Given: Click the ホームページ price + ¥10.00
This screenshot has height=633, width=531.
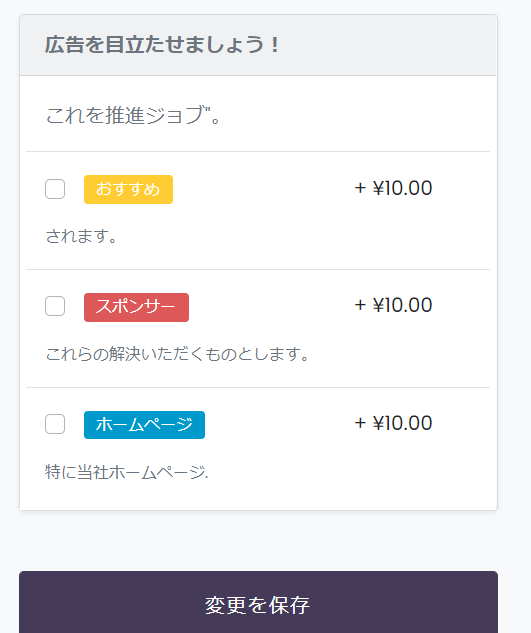Looking at the screenshot, I should pyautogui.click(x=393, y=423).
